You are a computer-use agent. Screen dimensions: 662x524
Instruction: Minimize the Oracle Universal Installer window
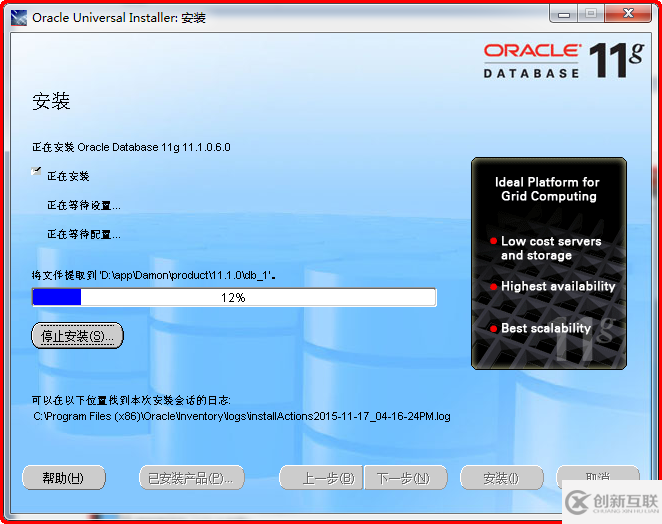pyautogui.click(x=564, y=14)
